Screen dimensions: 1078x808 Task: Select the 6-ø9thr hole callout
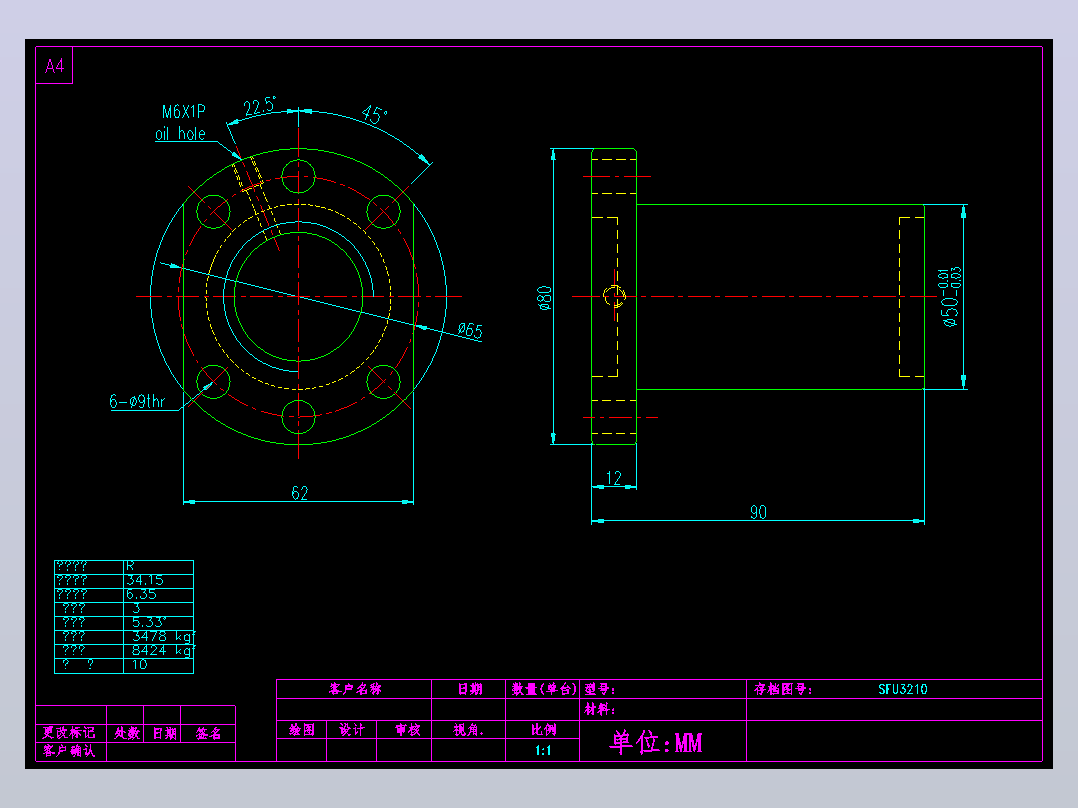pyautogui.click(x=138, y=402)
